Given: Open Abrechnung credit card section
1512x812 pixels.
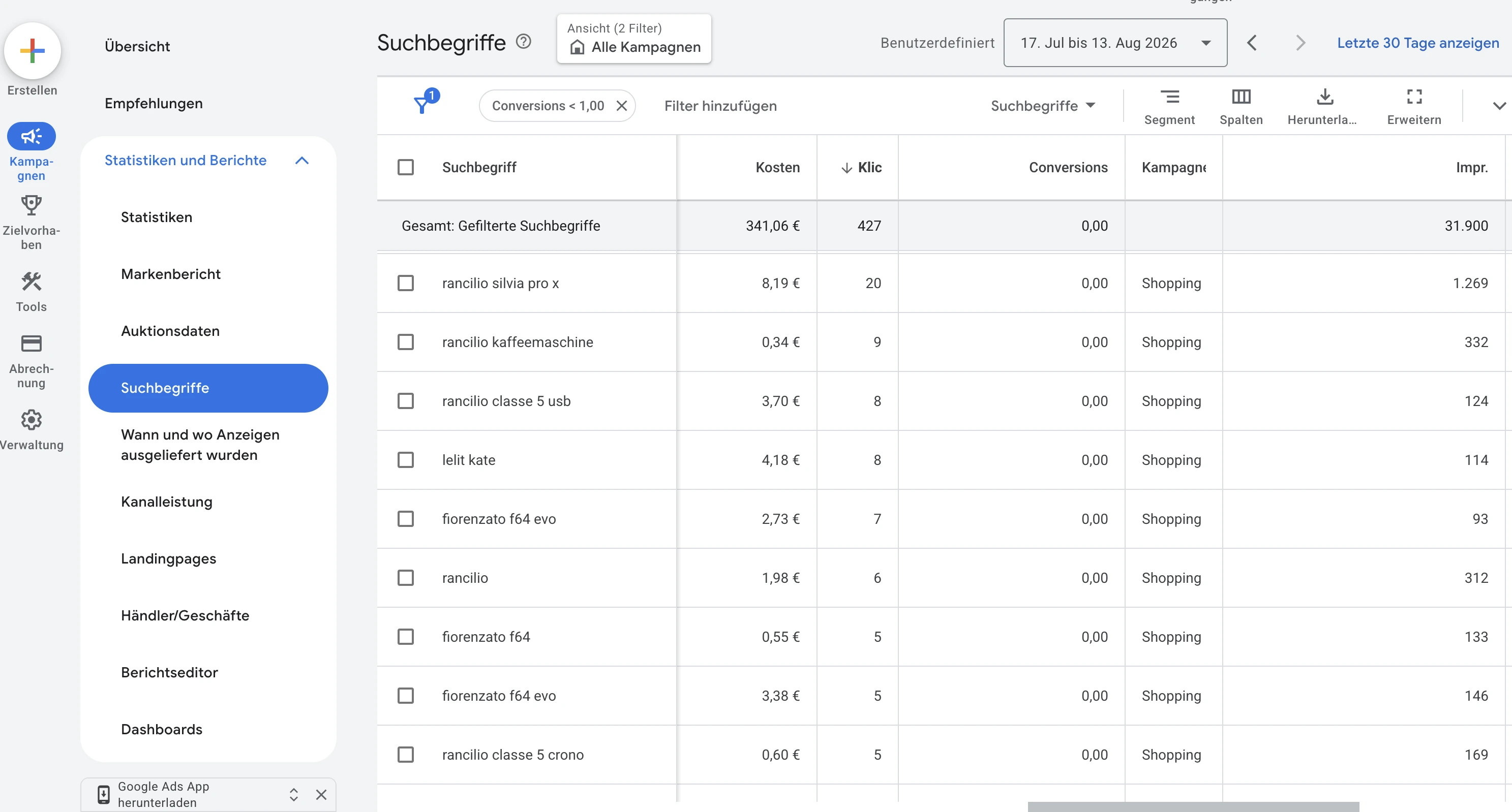Looking at the screenshot, I should [x=31, y=343].
